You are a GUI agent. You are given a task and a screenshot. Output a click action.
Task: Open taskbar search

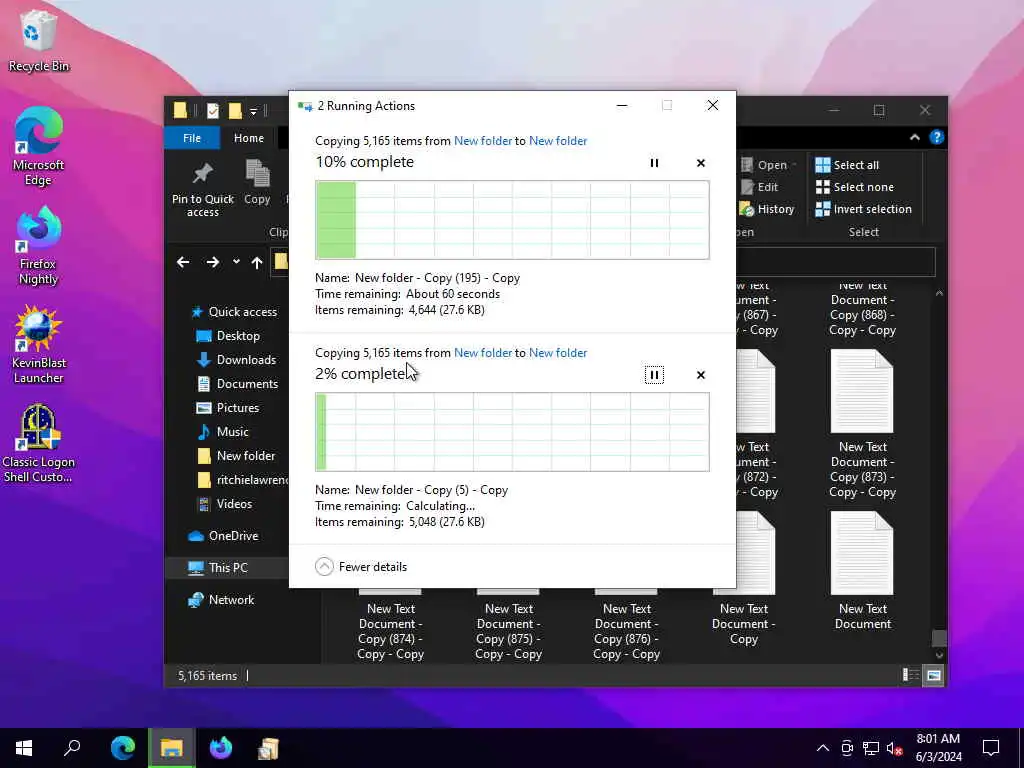coord(72,748)
